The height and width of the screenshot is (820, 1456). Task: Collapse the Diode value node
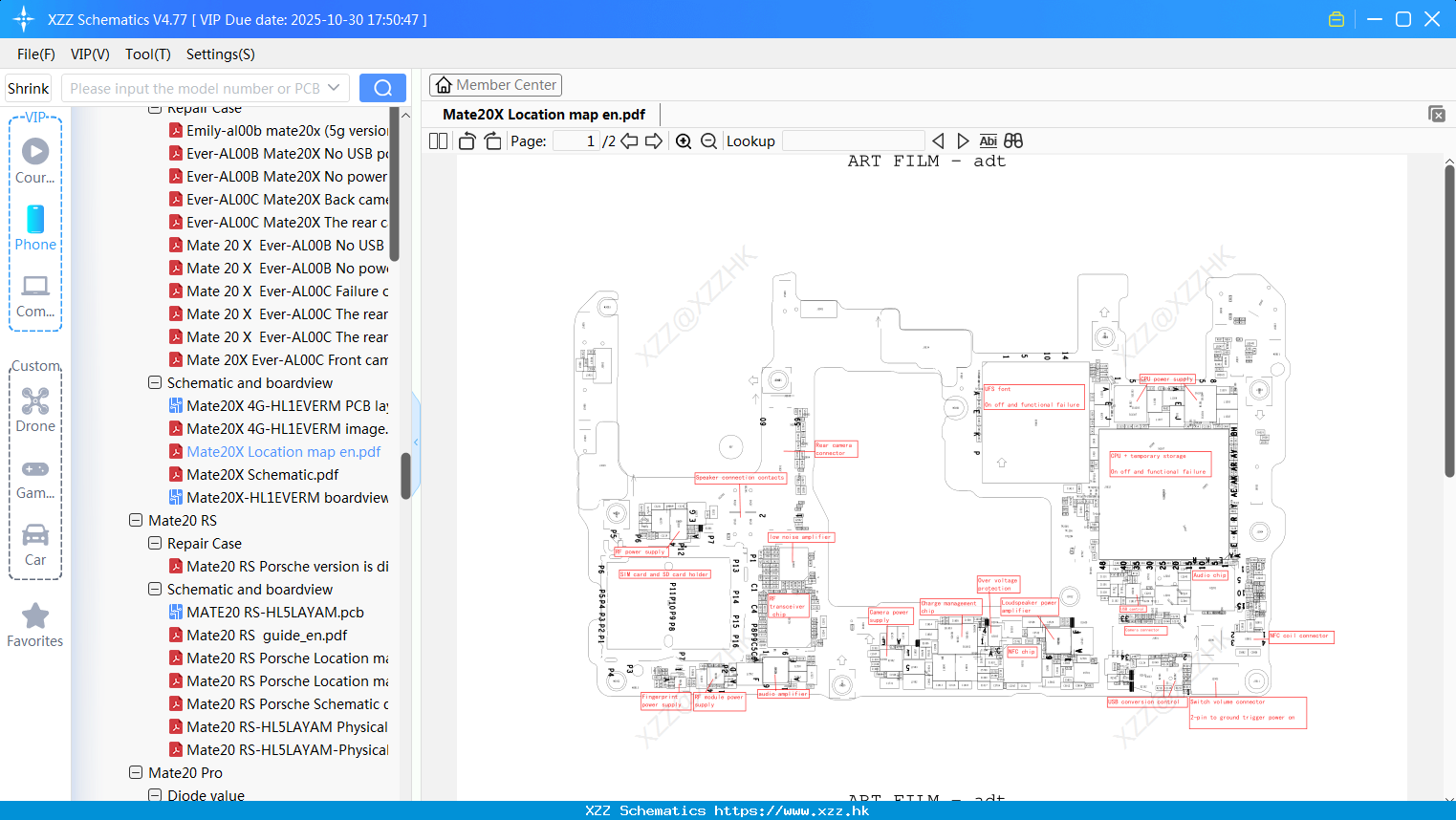click(x=155, y=795)
